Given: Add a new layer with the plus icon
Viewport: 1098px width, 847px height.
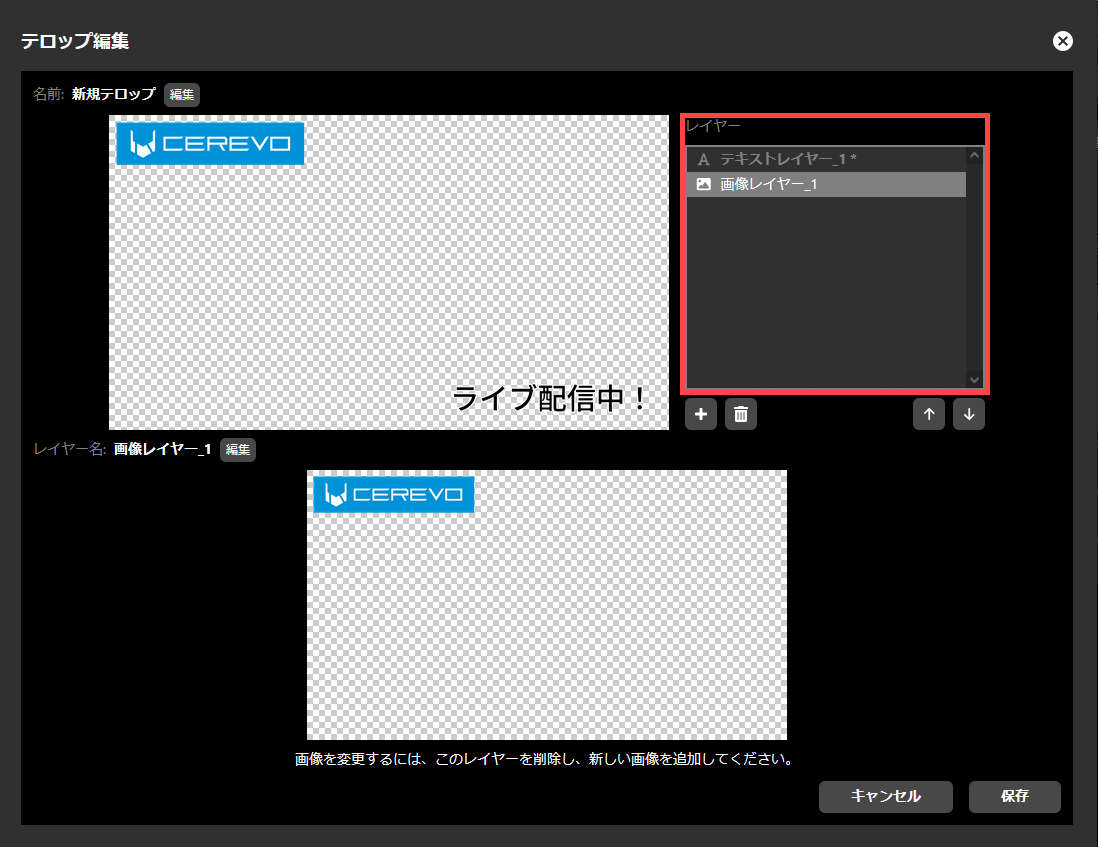Looking at the screenshot, I should click(x=700, y=414).
